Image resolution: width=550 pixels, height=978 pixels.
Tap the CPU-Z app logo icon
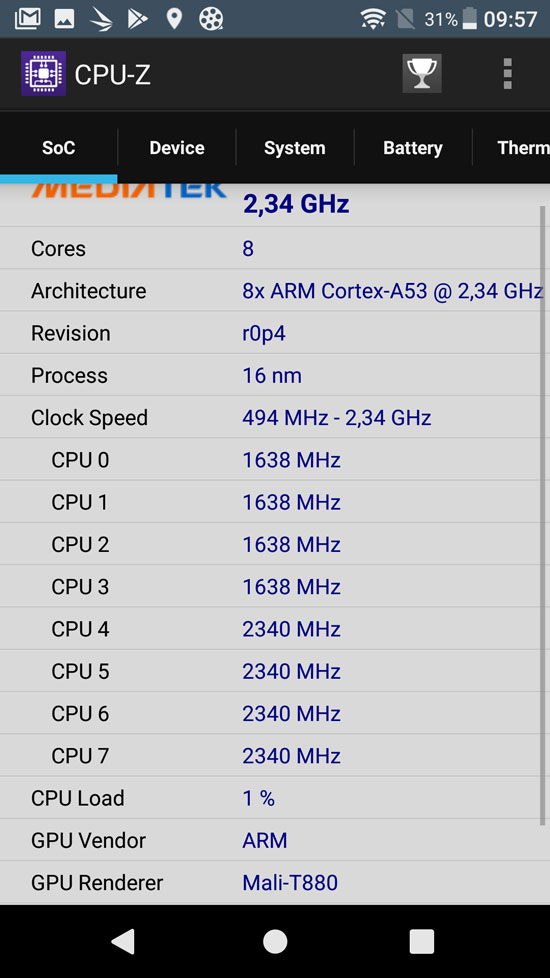[44, 74]
